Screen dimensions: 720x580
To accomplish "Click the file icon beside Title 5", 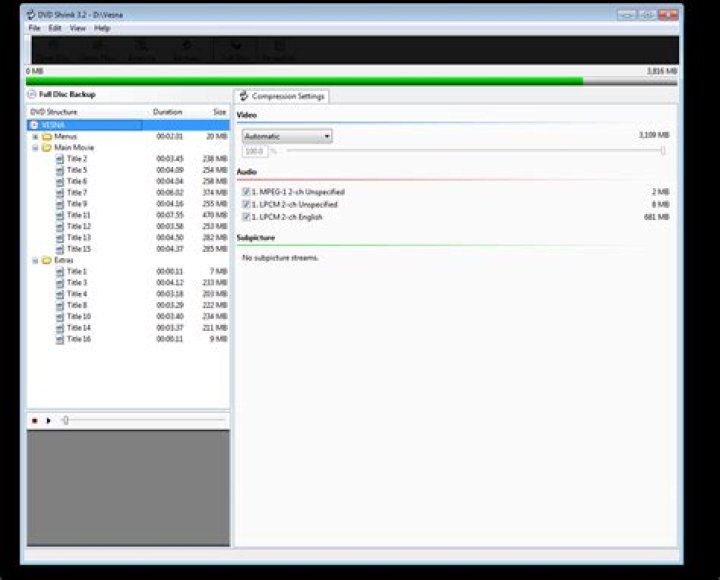I will pos(60,170).
